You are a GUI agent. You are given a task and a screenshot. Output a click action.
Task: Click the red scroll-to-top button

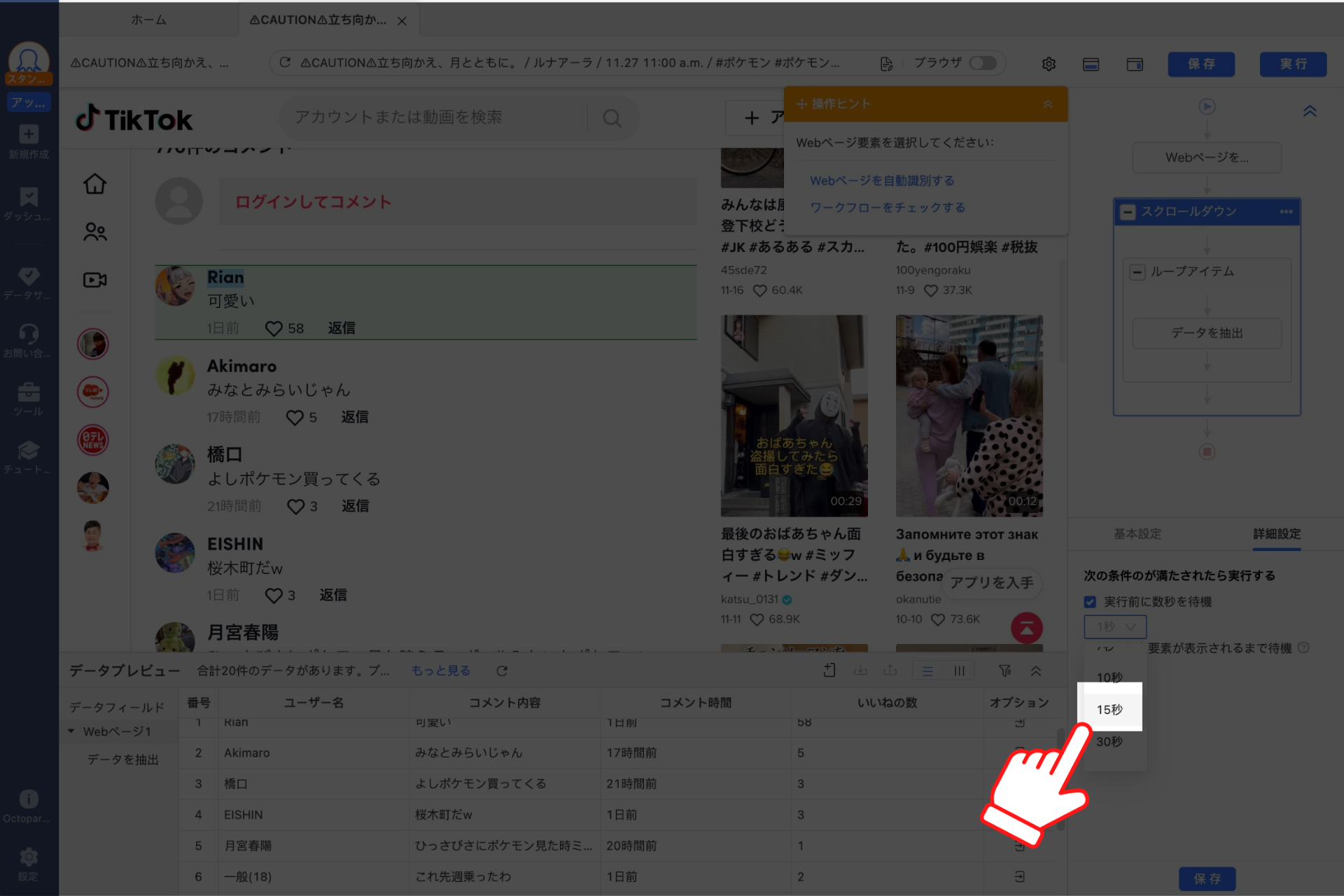tap(1026, 628)
